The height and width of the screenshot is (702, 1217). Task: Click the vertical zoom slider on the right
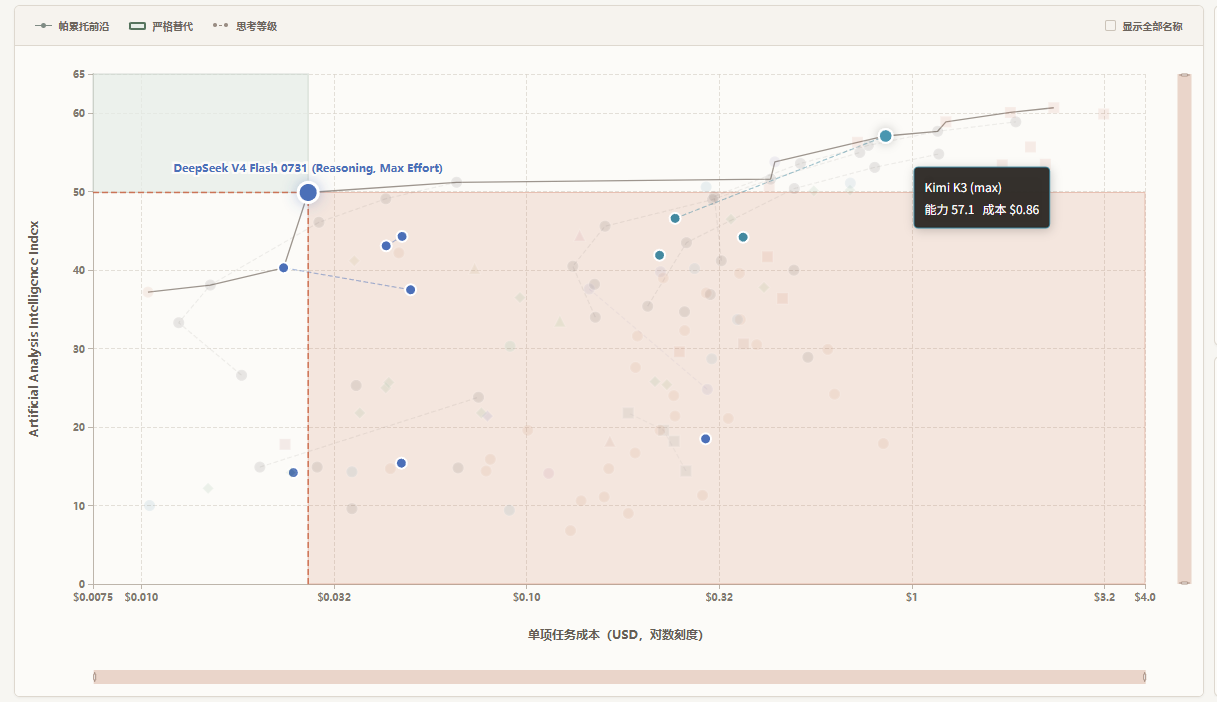(1184, 328)
